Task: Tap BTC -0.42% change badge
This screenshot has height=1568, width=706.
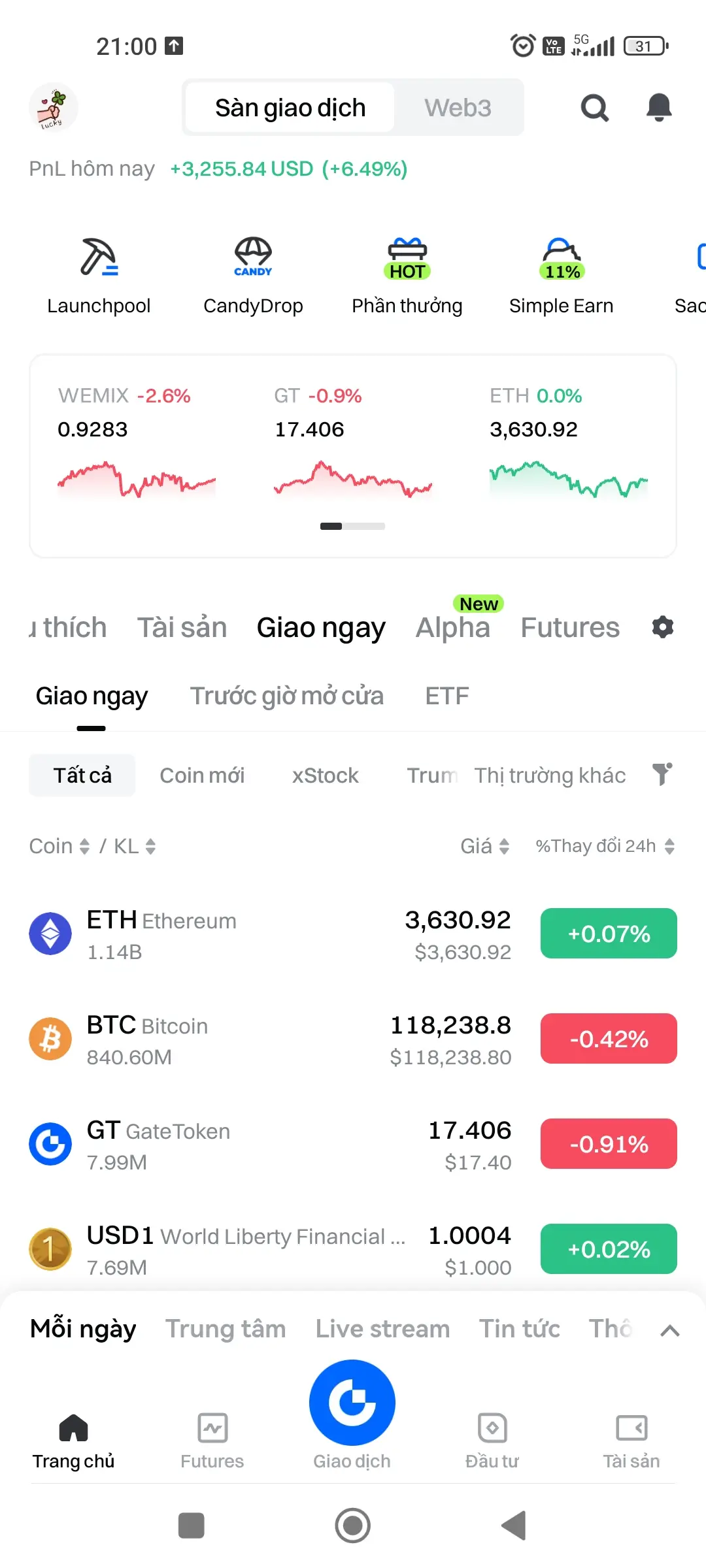Action: pyautogui.click(x=609, y=1038)
